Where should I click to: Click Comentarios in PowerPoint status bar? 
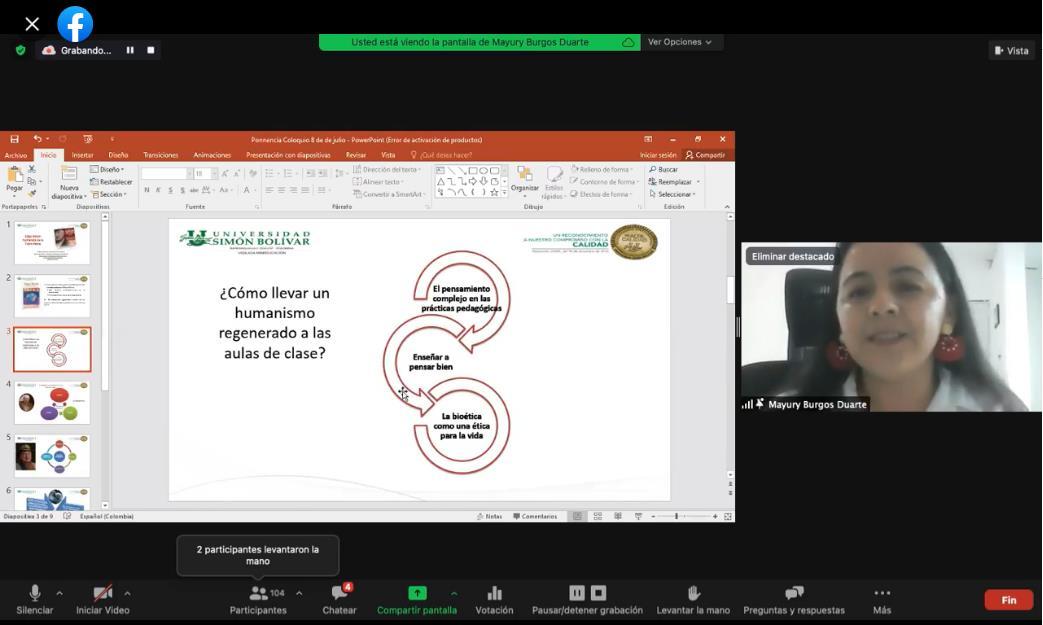(x=535, y=517)
